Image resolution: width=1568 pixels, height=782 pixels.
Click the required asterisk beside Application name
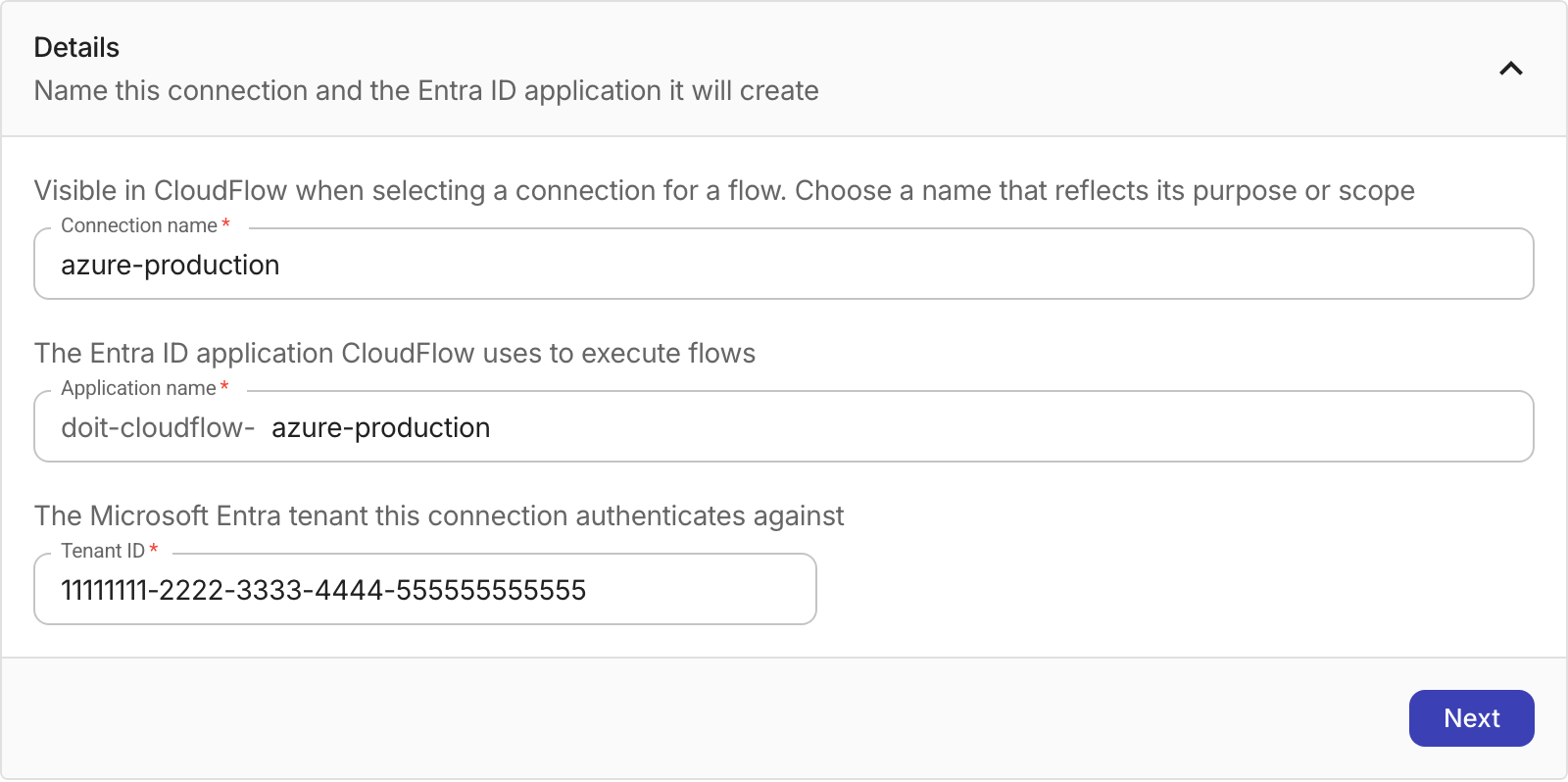[x=225, y=387]
